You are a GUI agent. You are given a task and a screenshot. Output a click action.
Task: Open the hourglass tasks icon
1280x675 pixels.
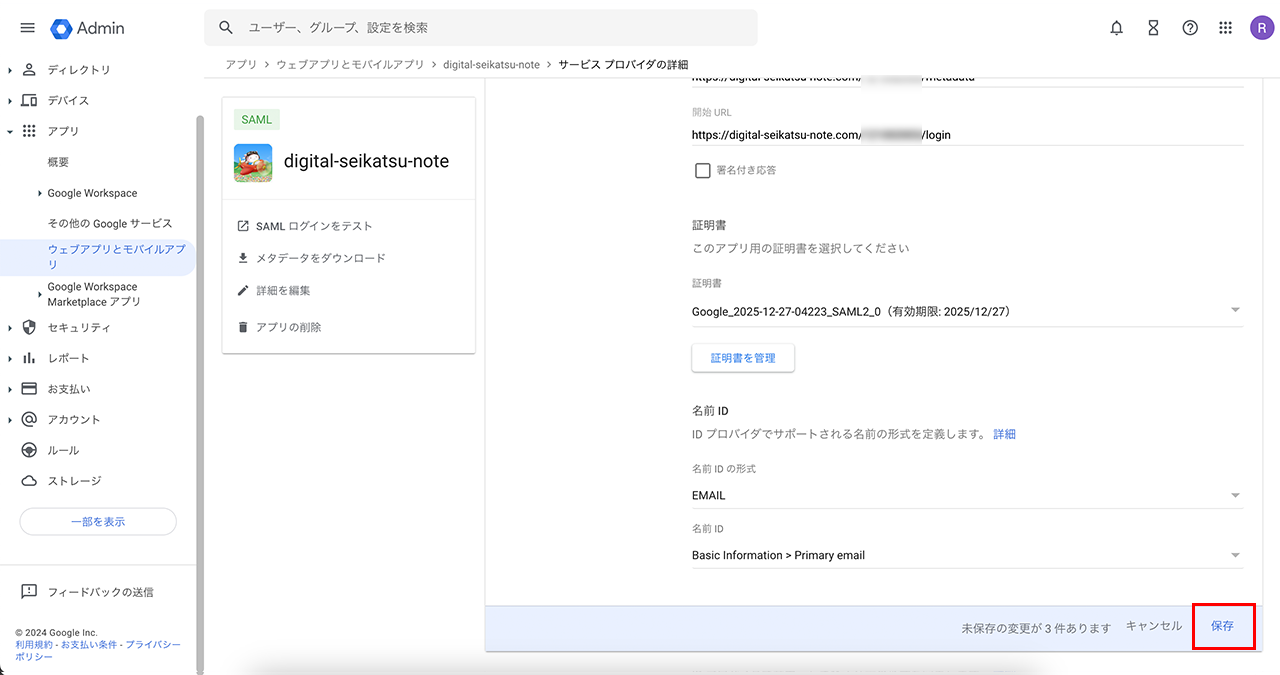[1153, 28]
